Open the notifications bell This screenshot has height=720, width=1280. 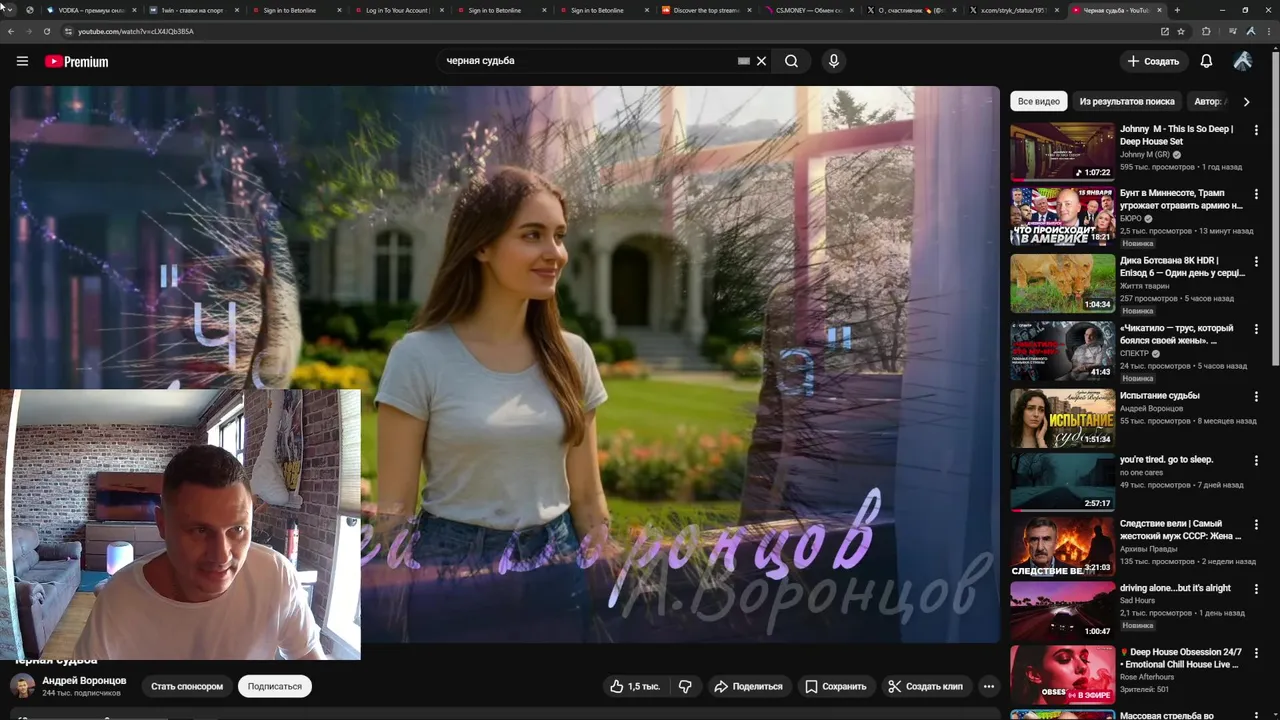[1206, 61]
